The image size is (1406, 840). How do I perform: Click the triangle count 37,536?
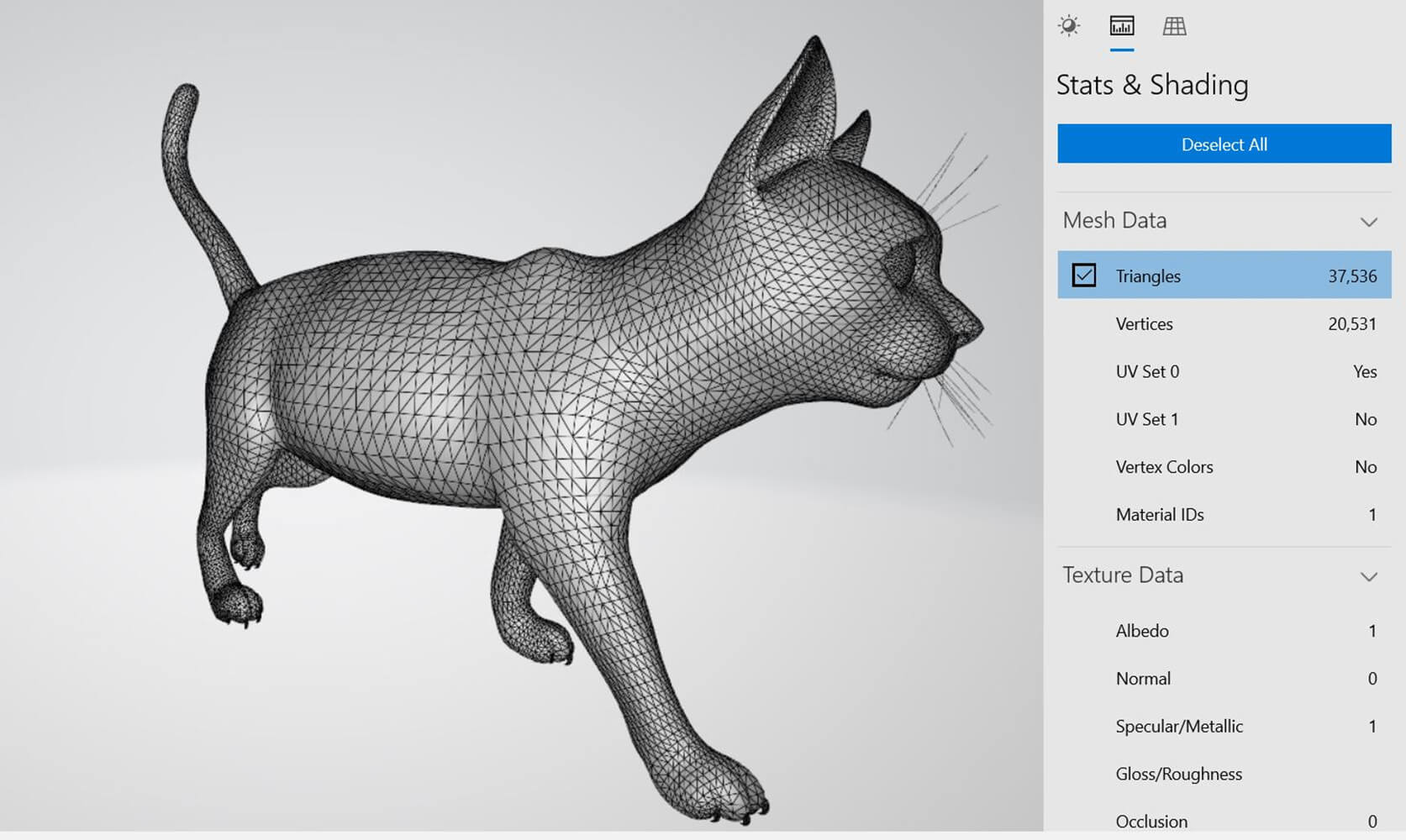point(1352,276)
